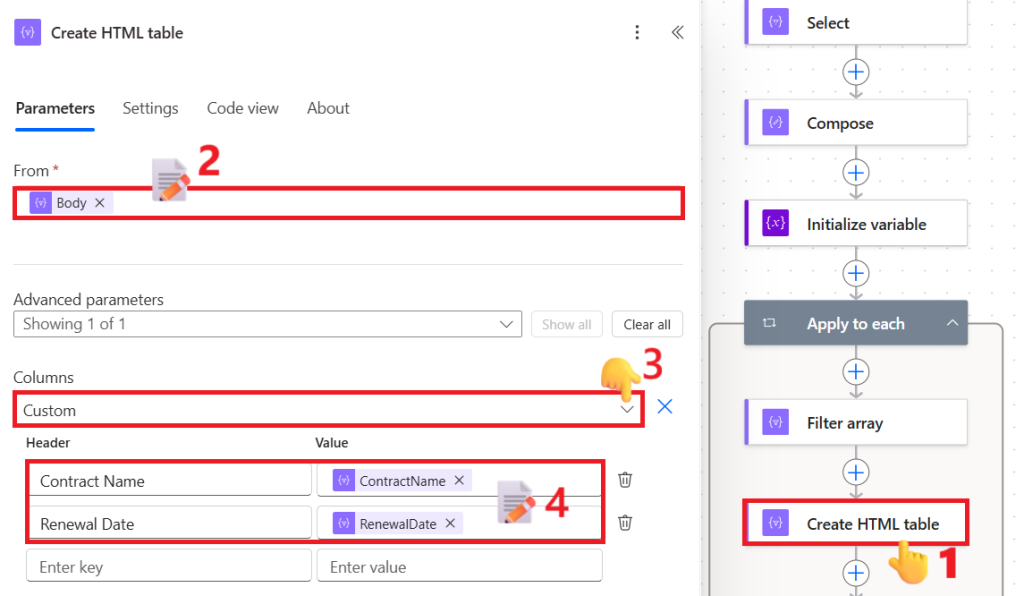Click the Clear all button
Viewport: 1024px width, 596px height.
(x=647, y=324)
